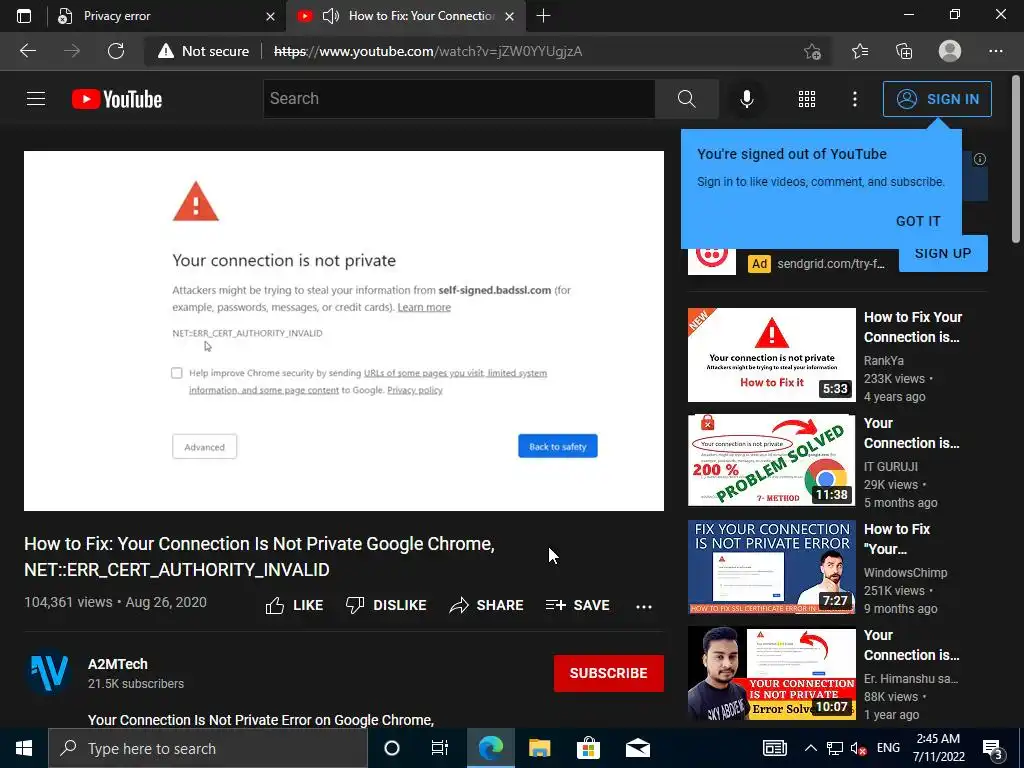Screen dimensions: 1024x768
Task: Click in the YouTube search field
Action: 458,99
